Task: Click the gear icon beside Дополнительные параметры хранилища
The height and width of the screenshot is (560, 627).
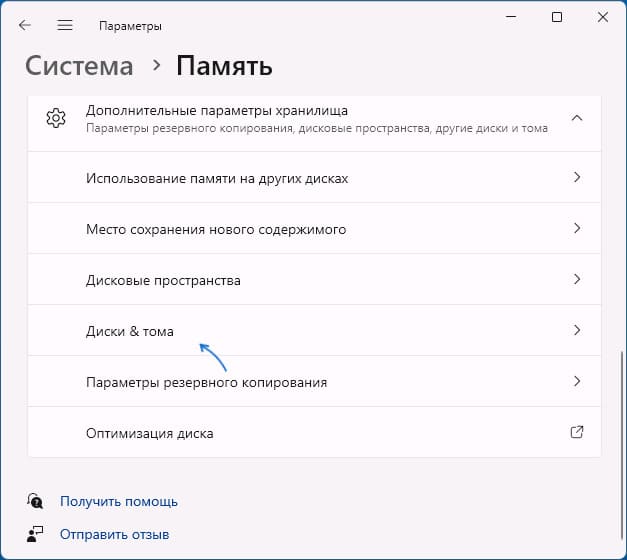Action: click(x=56, y=118)
